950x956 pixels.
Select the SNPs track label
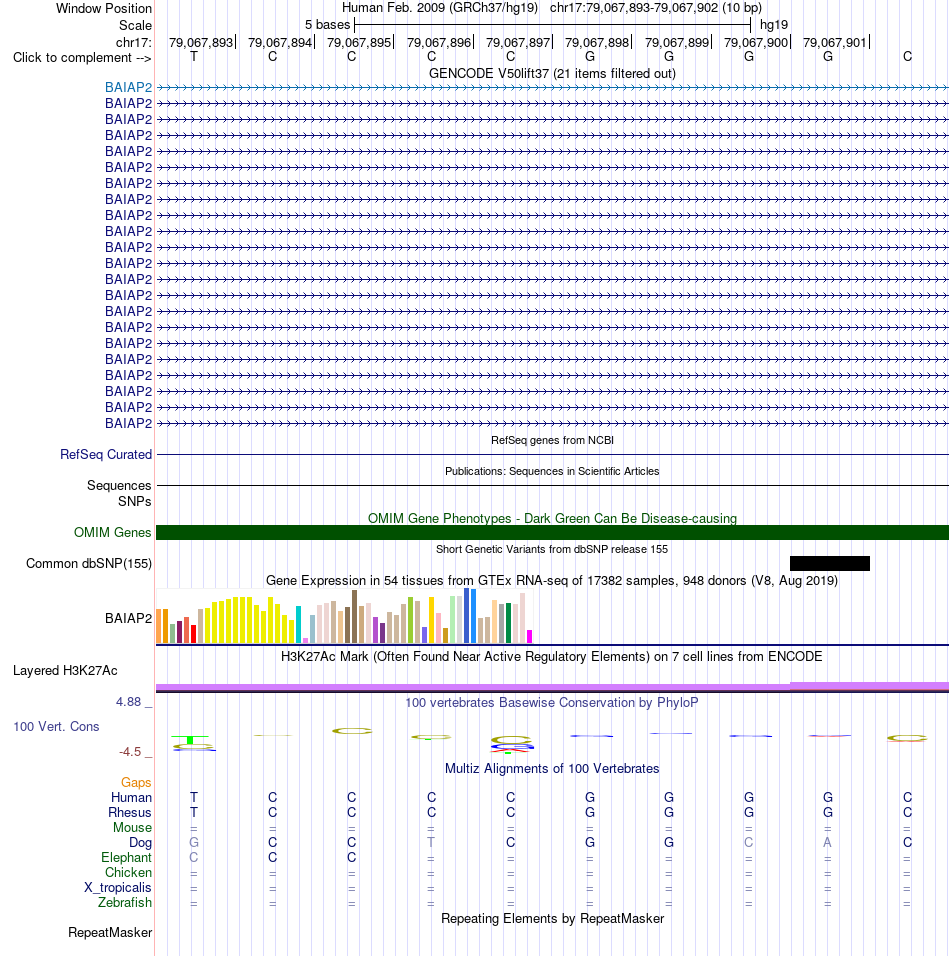pyautogui.click(x=134, y=501)
